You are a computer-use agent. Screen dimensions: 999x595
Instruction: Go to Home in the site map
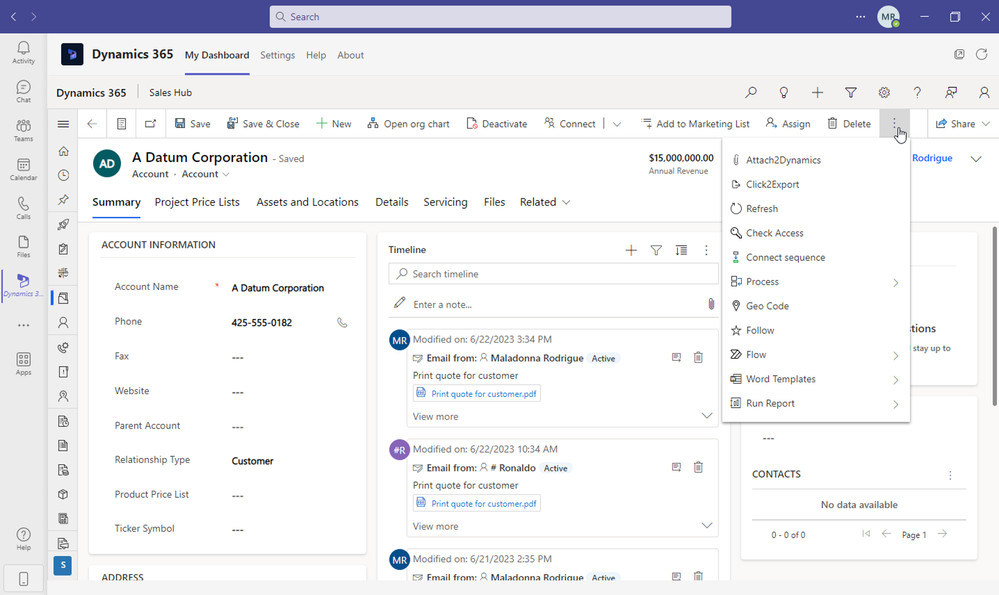tap(63, 151)
